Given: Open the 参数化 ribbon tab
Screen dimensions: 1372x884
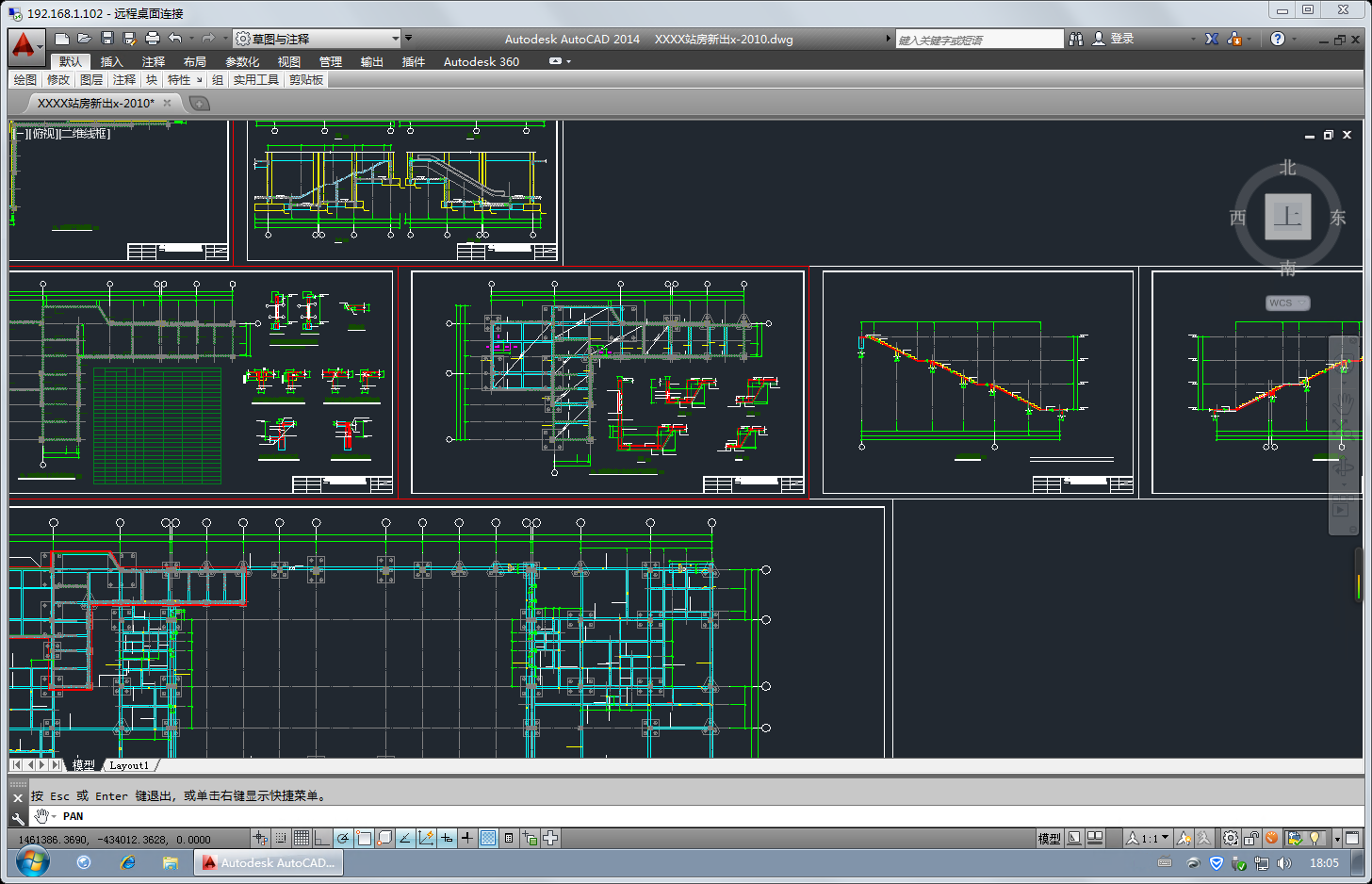Looking at the screenshot, I should [x=242, y=61].
